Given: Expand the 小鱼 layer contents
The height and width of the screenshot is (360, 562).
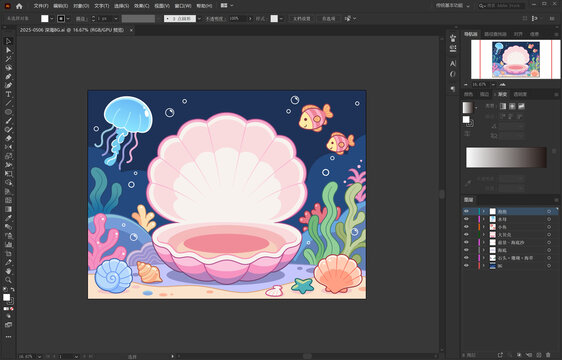Looking at the screenshot, I should 484,227.
